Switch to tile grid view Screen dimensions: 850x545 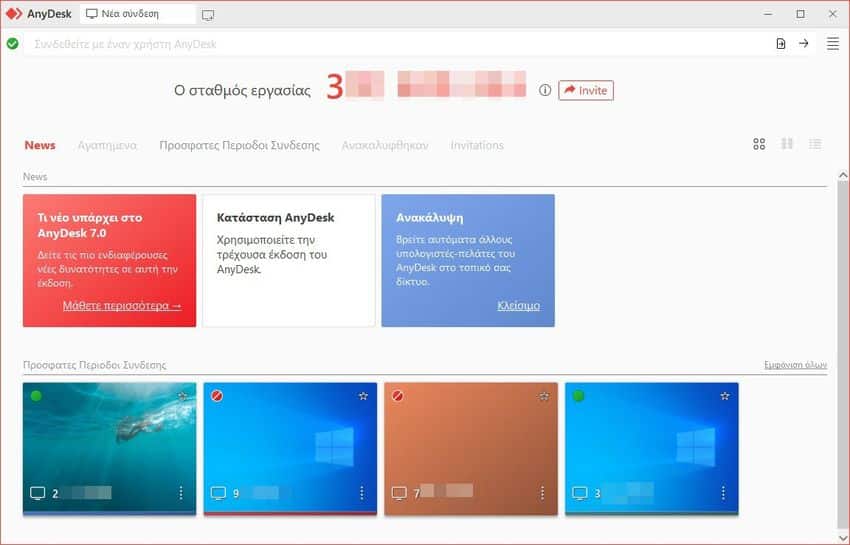pyautogui.click(x=759, y=144)
